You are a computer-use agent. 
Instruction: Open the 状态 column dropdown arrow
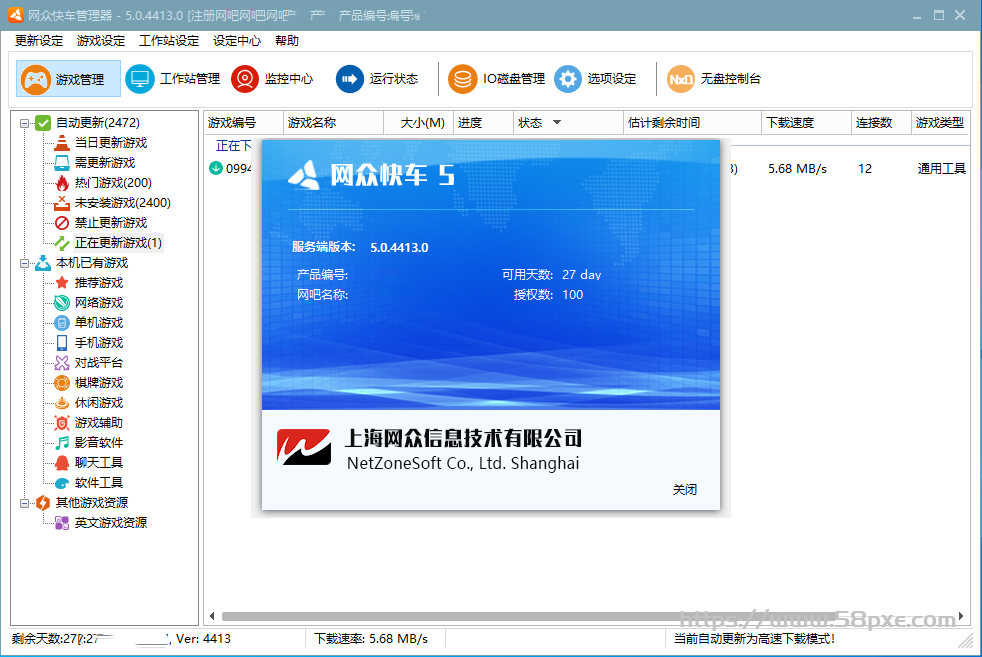[556, 122]
